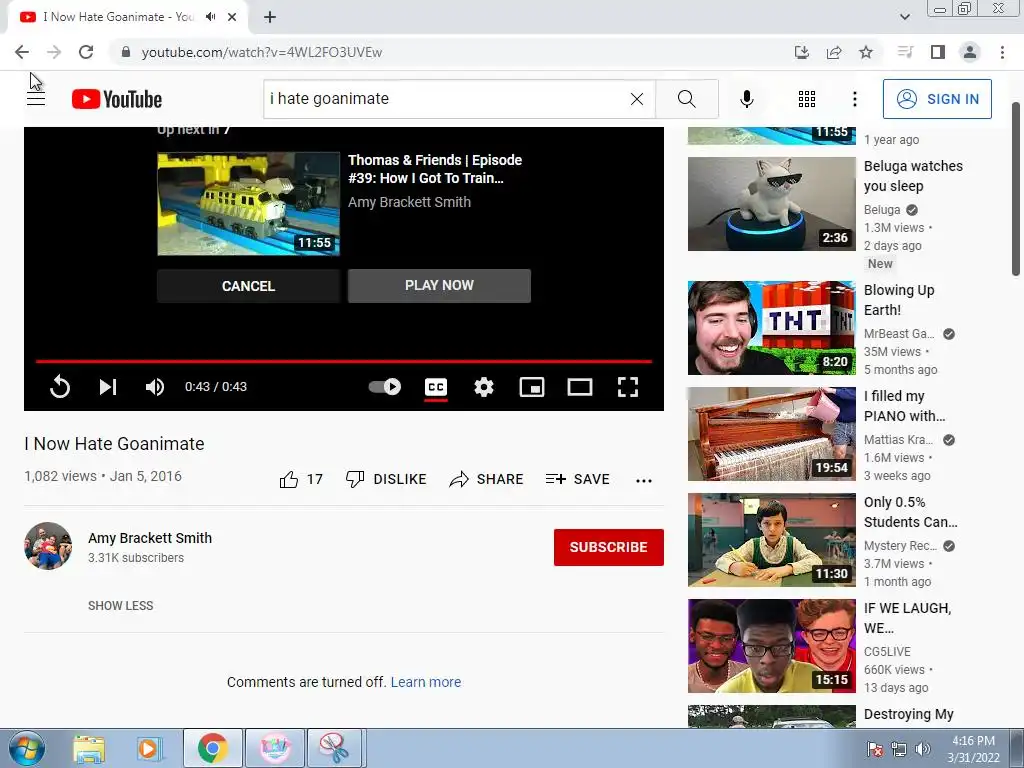The width and height of the screenshot is (1024, 768).
Task: Open Amy Brackett Smith channel avatar
Action: pyautogui.click(x=48, y=546)
